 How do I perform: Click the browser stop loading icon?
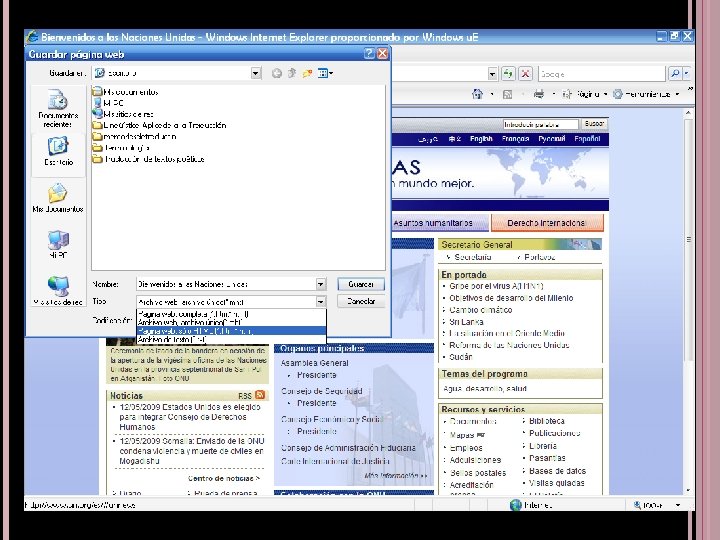(x=525, y=73)
